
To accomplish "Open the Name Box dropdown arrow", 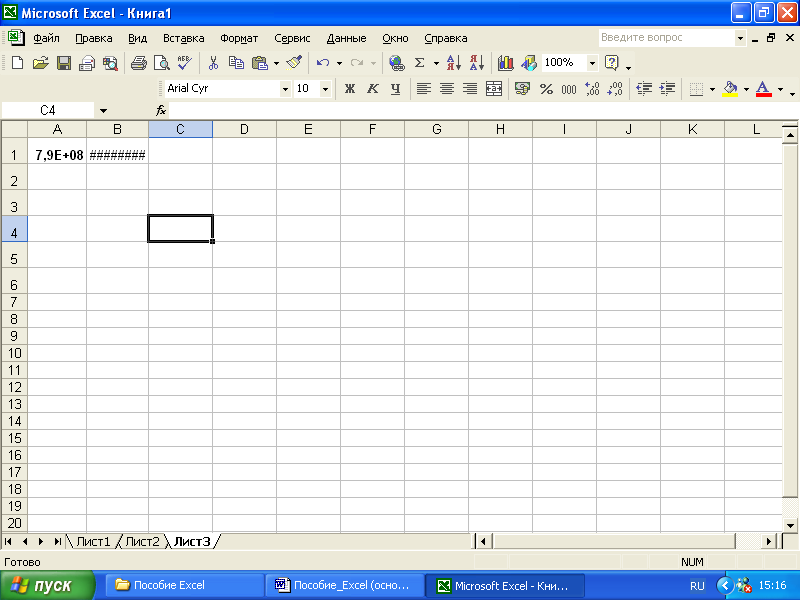I will click(x=103, y=110).
